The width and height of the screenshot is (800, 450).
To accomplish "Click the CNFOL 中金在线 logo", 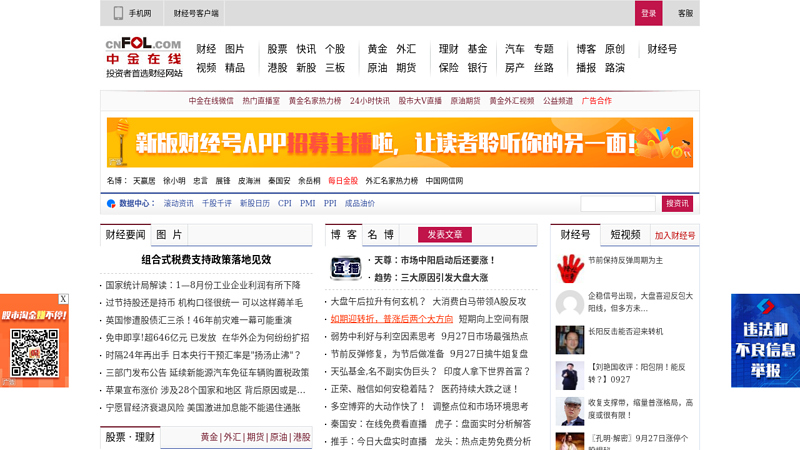I will 144,57.
